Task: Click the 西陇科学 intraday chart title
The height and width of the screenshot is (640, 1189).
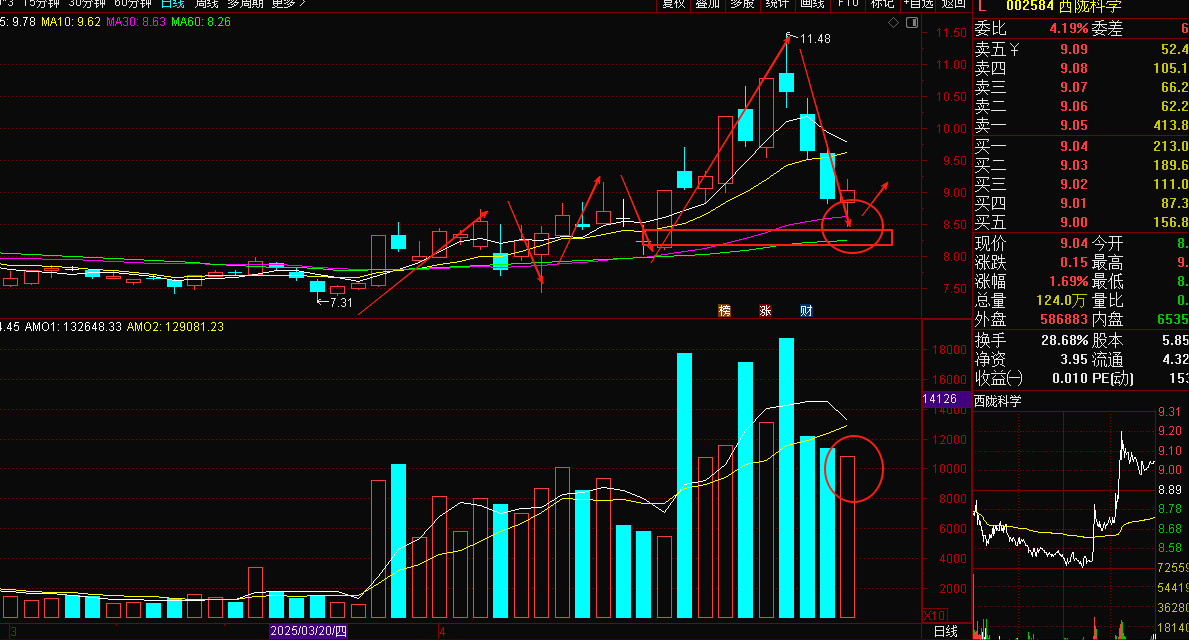Action: (997, 401)
